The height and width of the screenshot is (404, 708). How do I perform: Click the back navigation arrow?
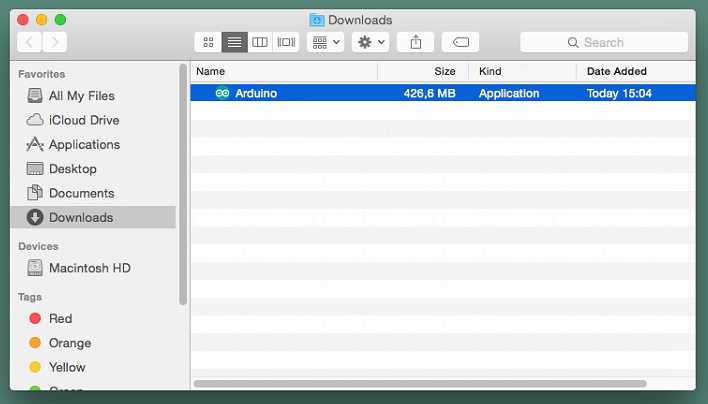click(x=30, y=42)
